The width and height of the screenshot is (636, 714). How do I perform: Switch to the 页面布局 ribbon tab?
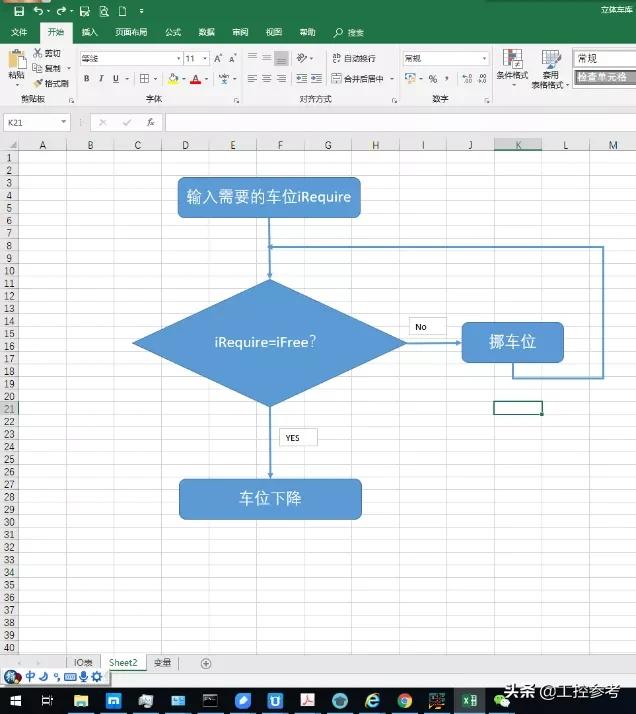pyautogui.click(x=131, y=32)
